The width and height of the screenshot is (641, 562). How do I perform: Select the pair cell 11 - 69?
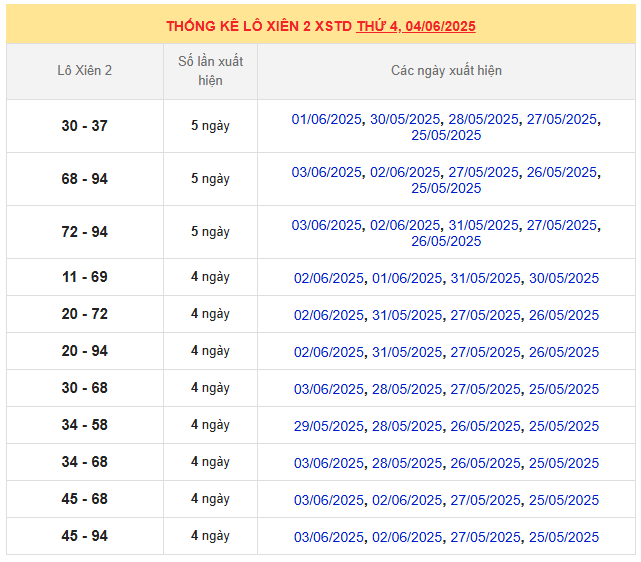click(x=85, y=277)
